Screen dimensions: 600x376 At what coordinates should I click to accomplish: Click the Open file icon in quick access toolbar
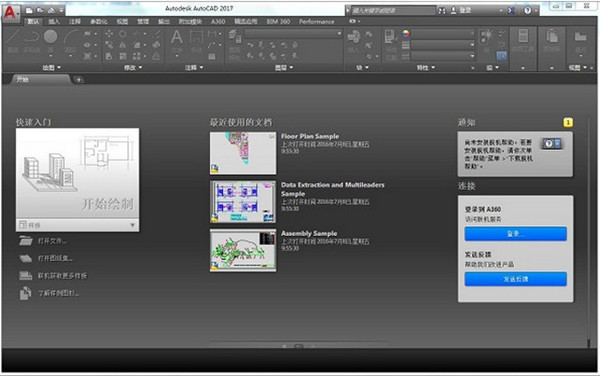pos(40,10)
